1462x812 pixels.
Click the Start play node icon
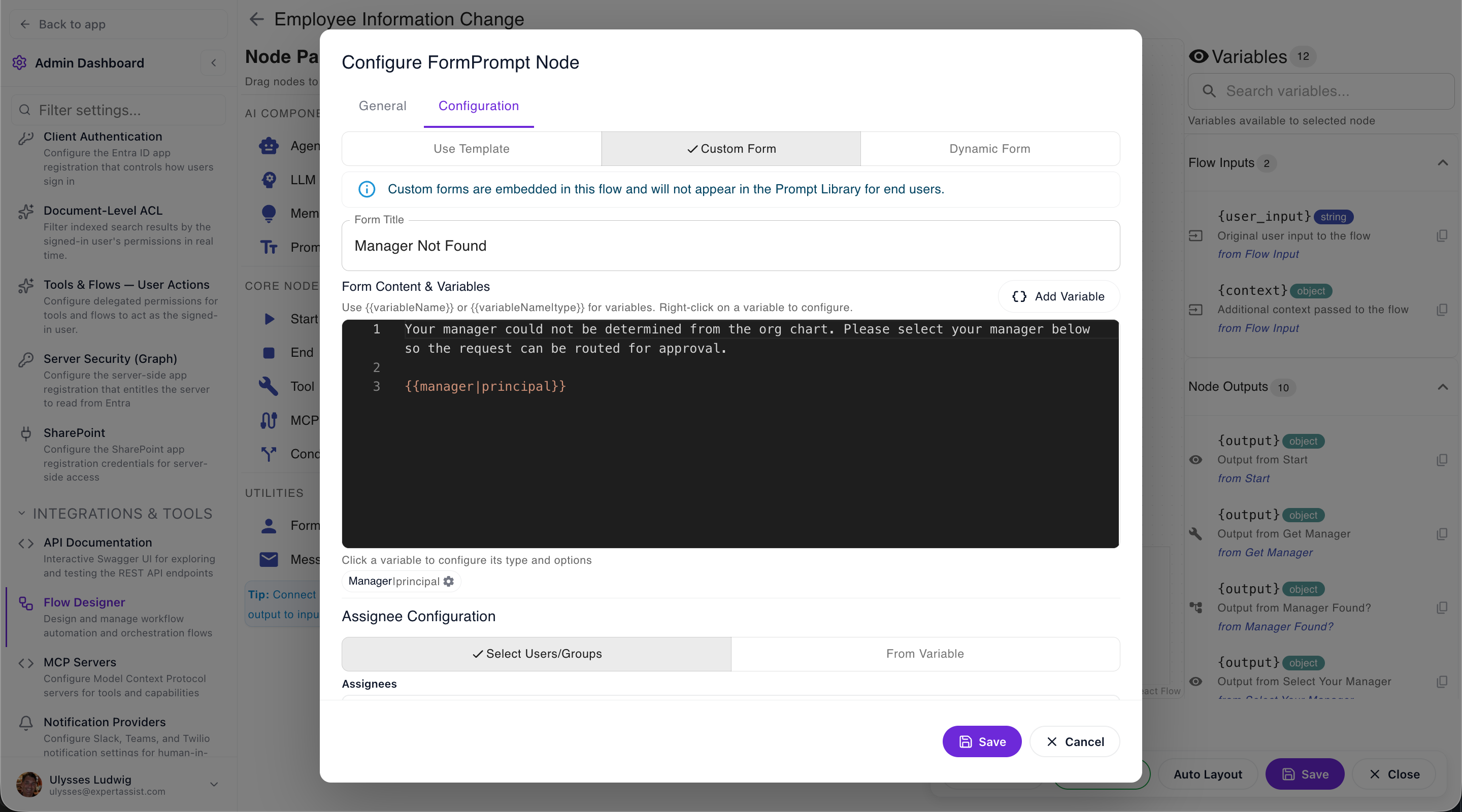(269, 319)
